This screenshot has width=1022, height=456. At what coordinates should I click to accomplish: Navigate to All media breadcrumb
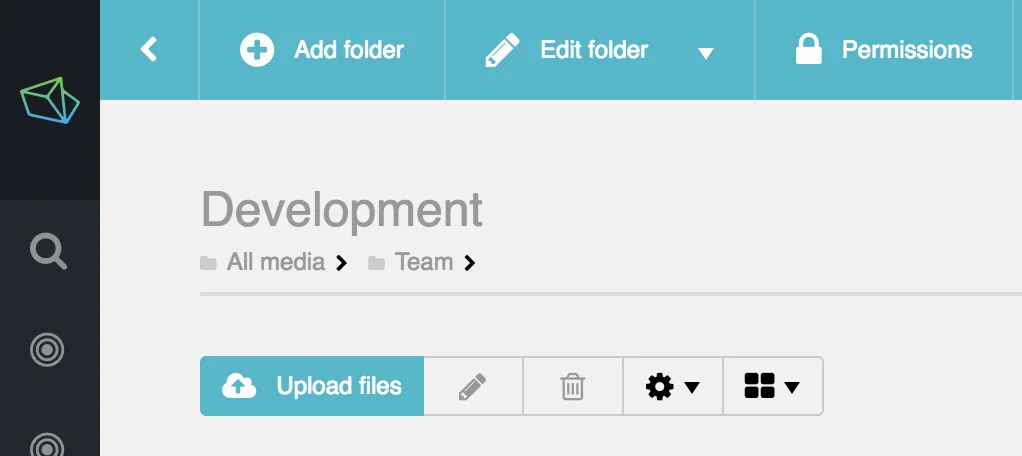point(275,262)
